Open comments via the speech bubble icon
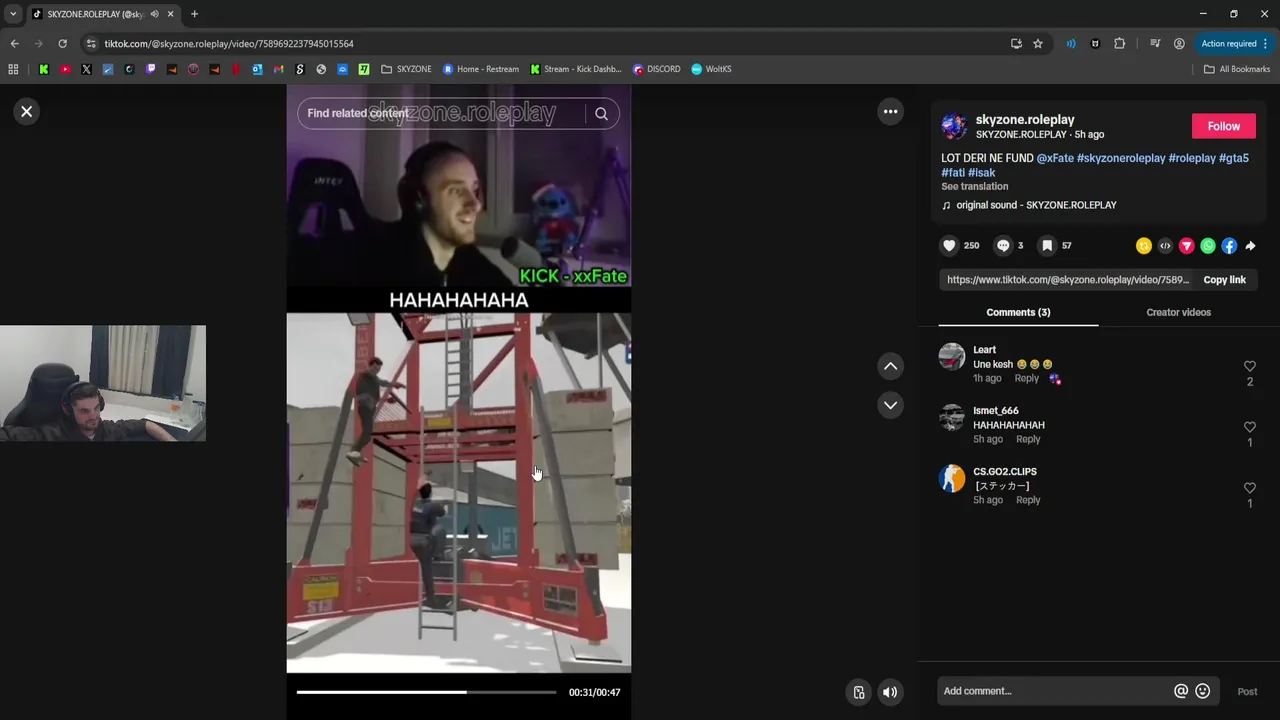The image size is (1280, 720). pyautogui.click(x=1003, y=245)
